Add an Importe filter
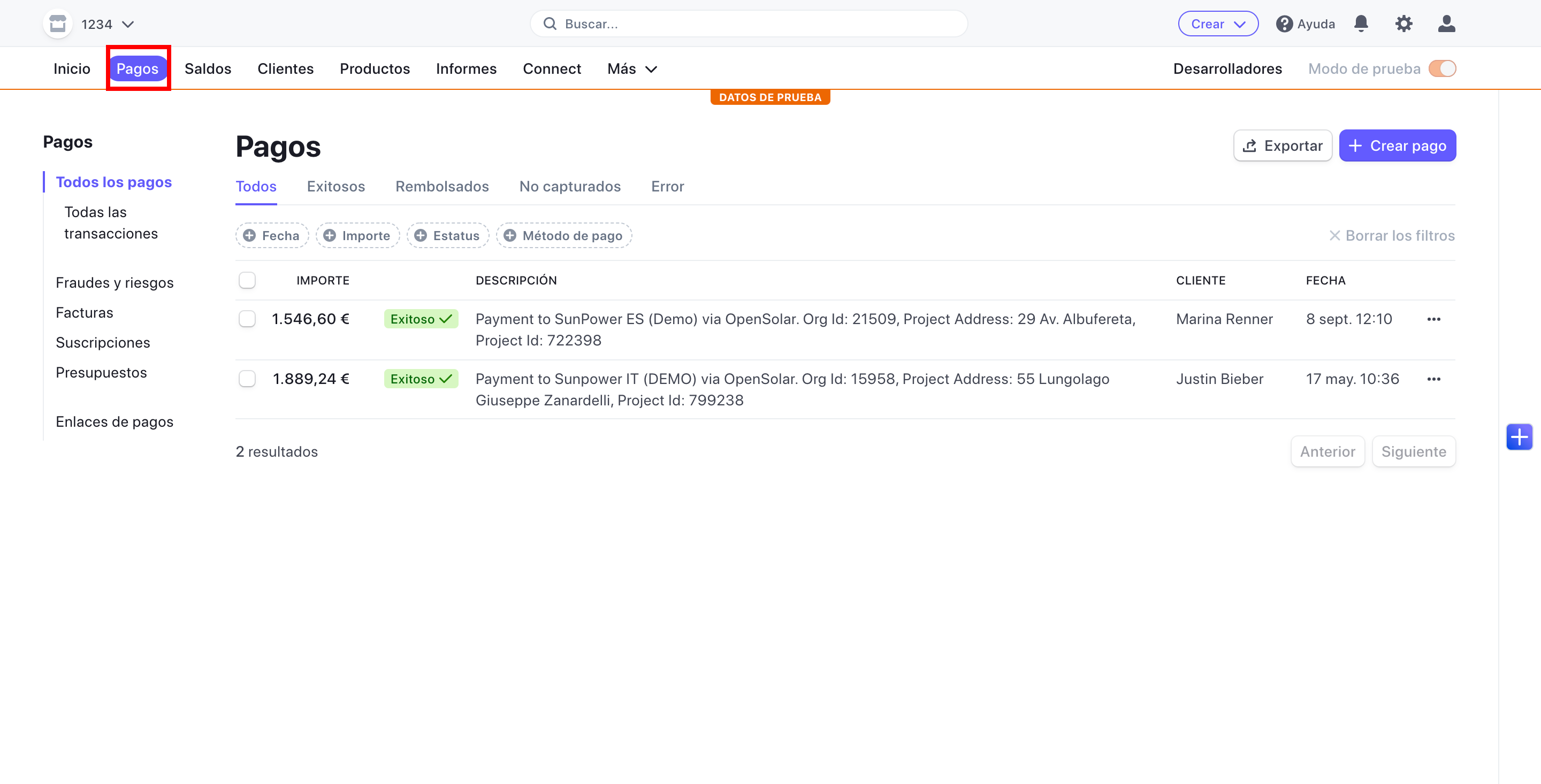This screenshot has height=784, width=1541. click(358, 236)
